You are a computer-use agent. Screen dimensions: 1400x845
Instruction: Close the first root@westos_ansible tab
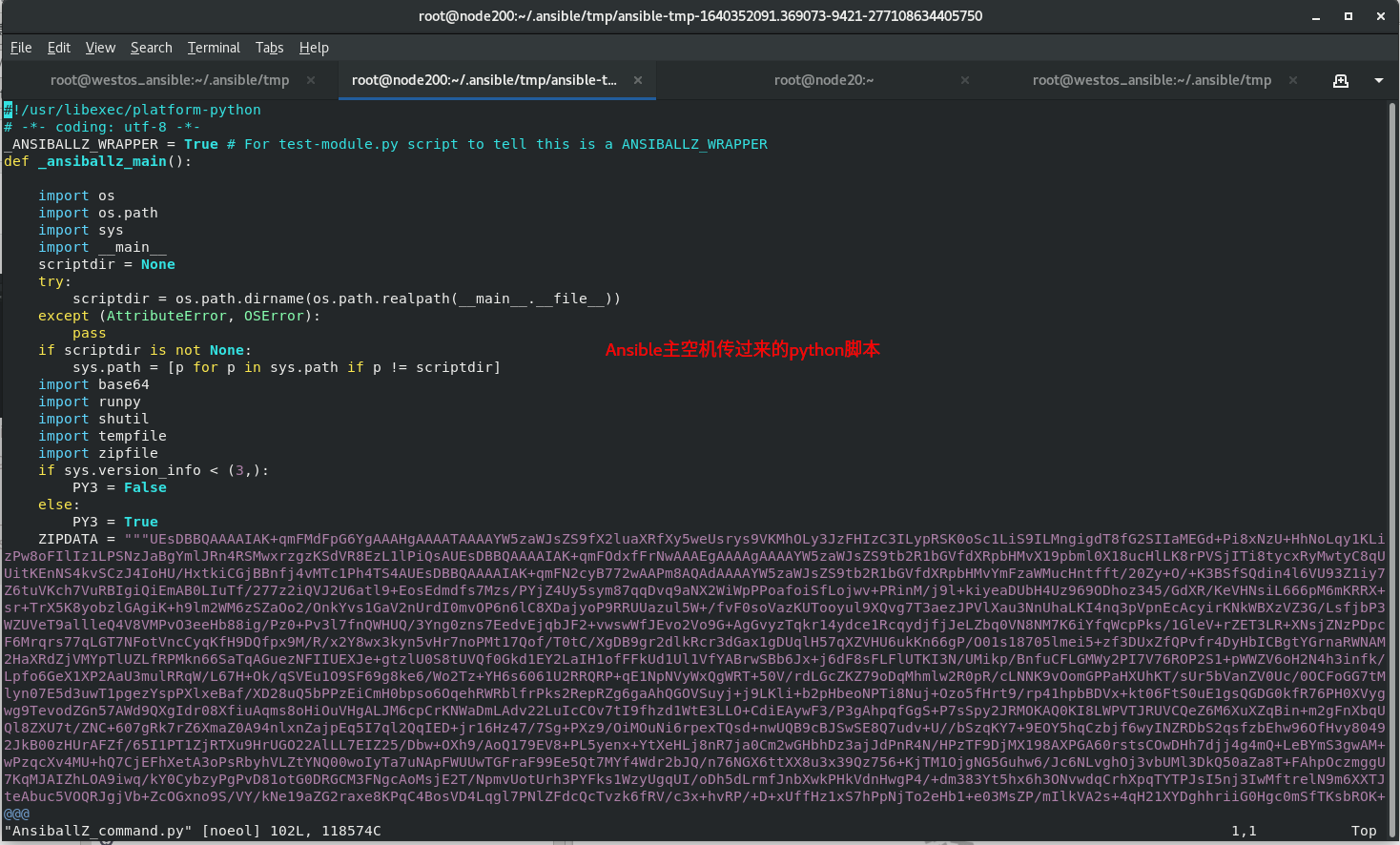pyautogui.click(x=311, y=80)
